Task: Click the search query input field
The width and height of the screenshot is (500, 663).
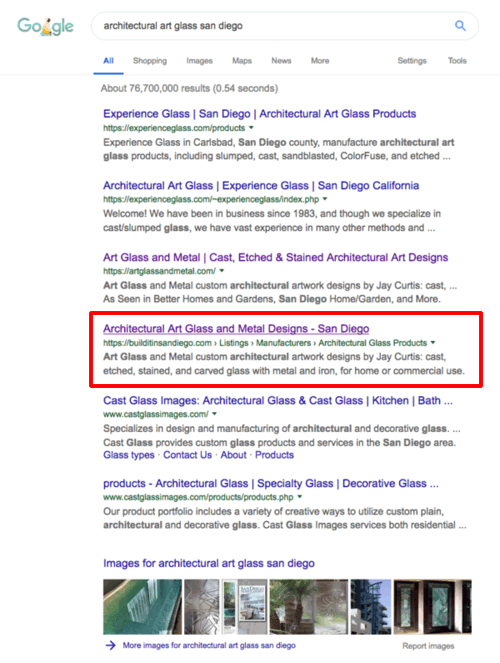Action: [275, 26]
